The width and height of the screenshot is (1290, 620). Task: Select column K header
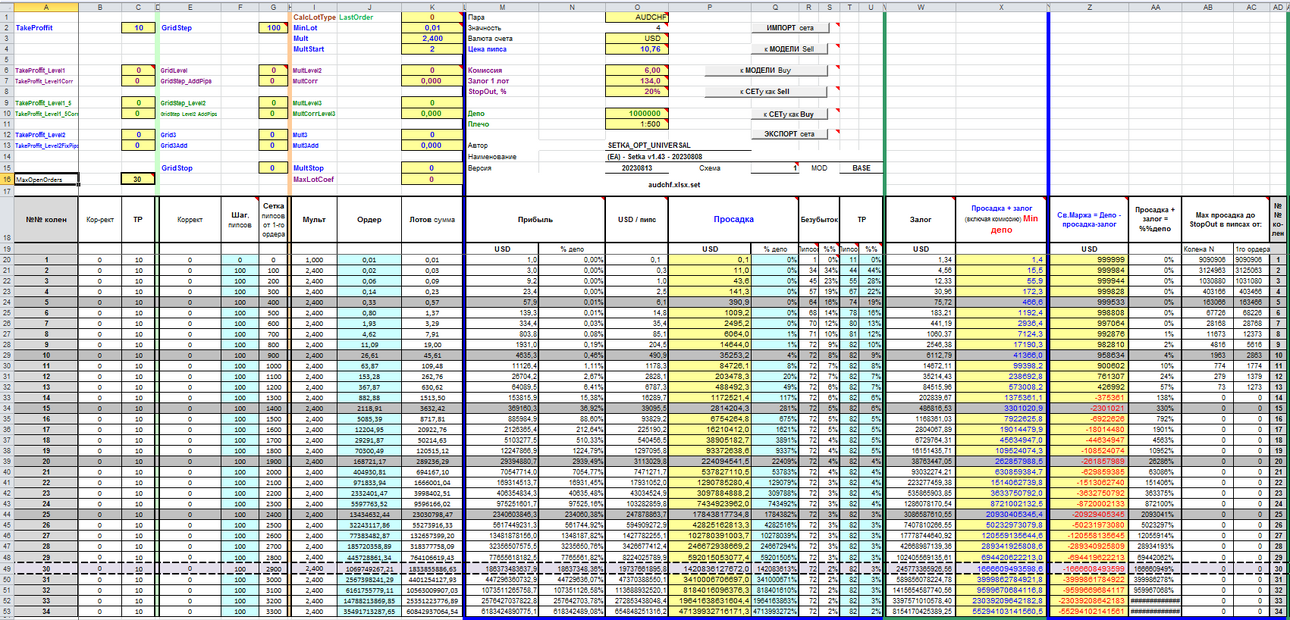(x=431, y=6)
